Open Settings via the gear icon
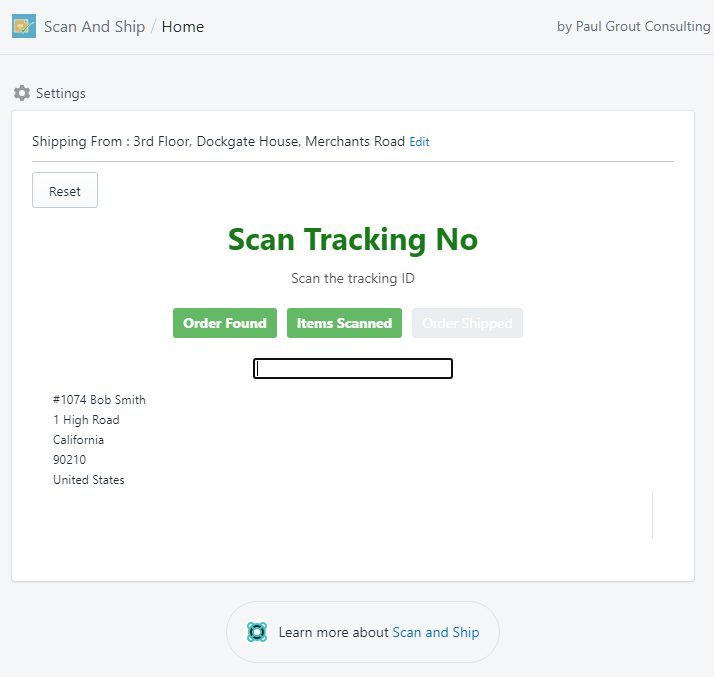The width and height of the screenshot is (714, 677). tap(22, 93)
